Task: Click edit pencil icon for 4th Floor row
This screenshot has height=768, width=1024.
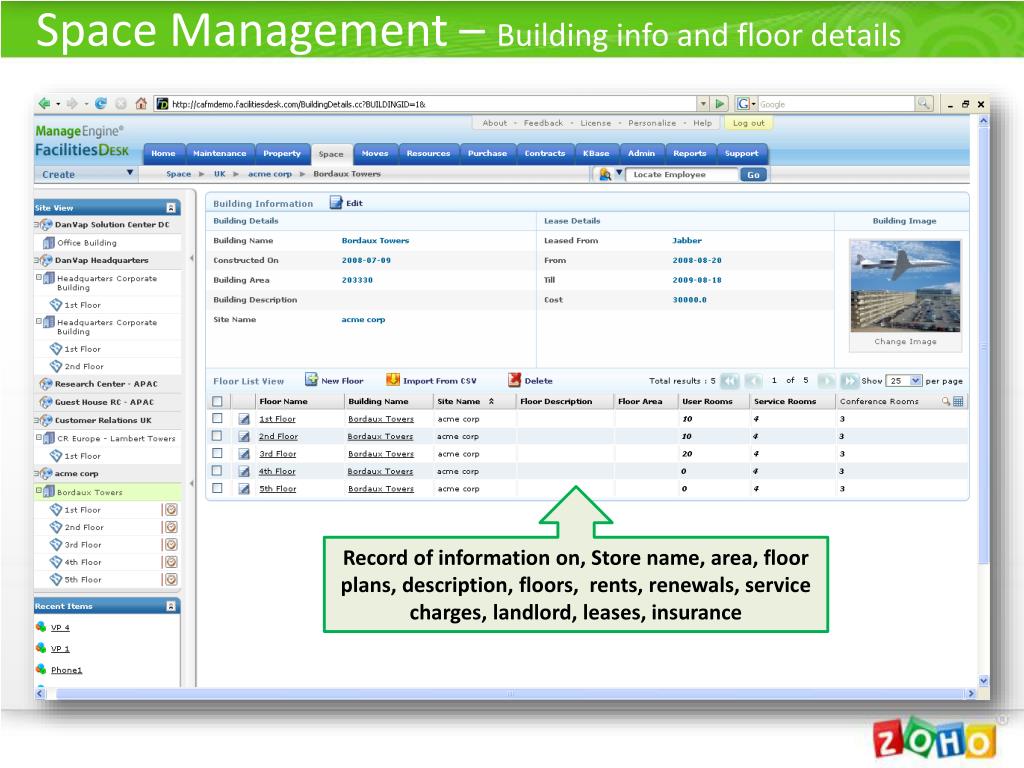Action: (244, 472)
